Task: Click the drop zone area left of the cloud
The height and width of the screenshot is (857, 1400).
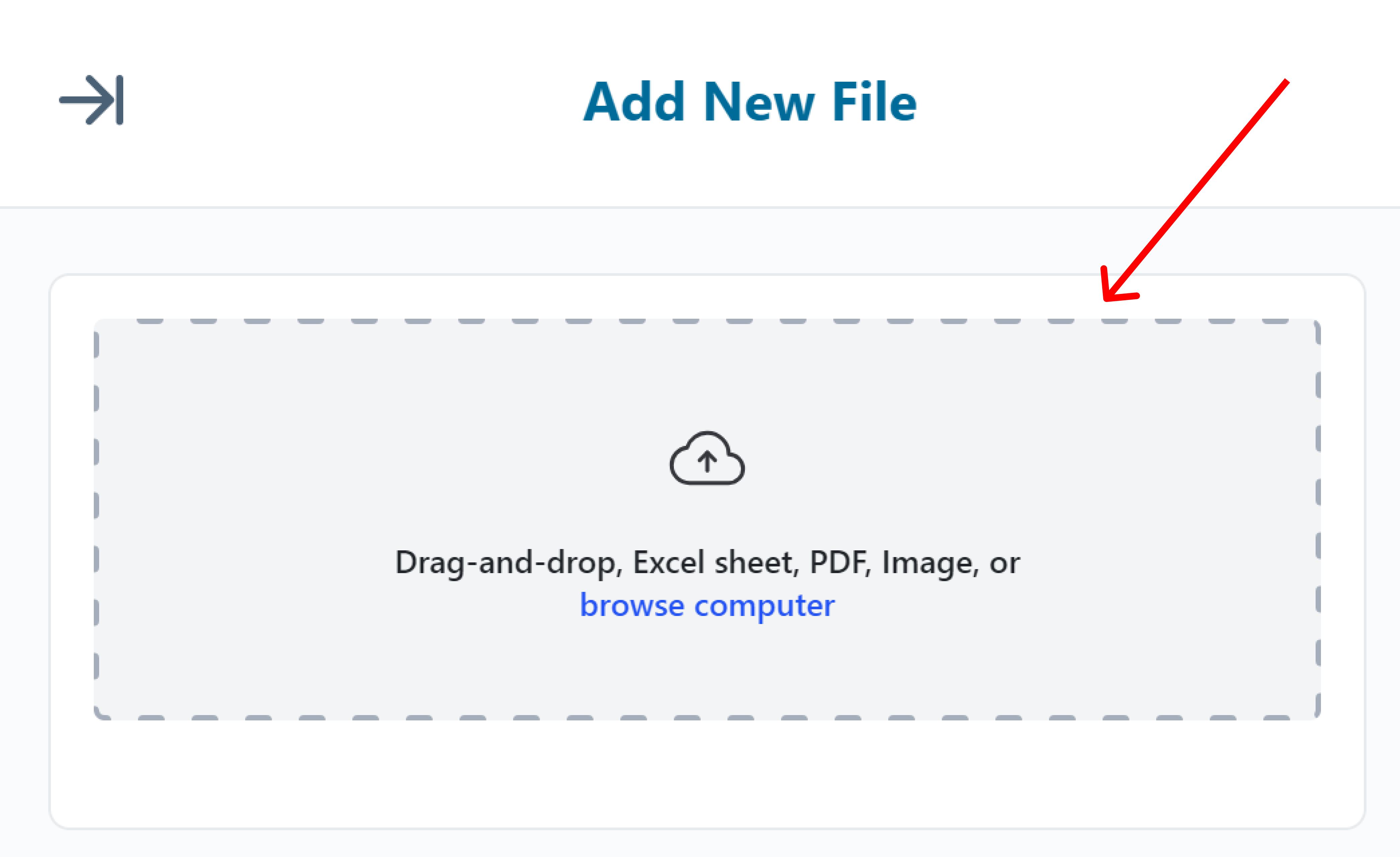Action: pos(381,458)
